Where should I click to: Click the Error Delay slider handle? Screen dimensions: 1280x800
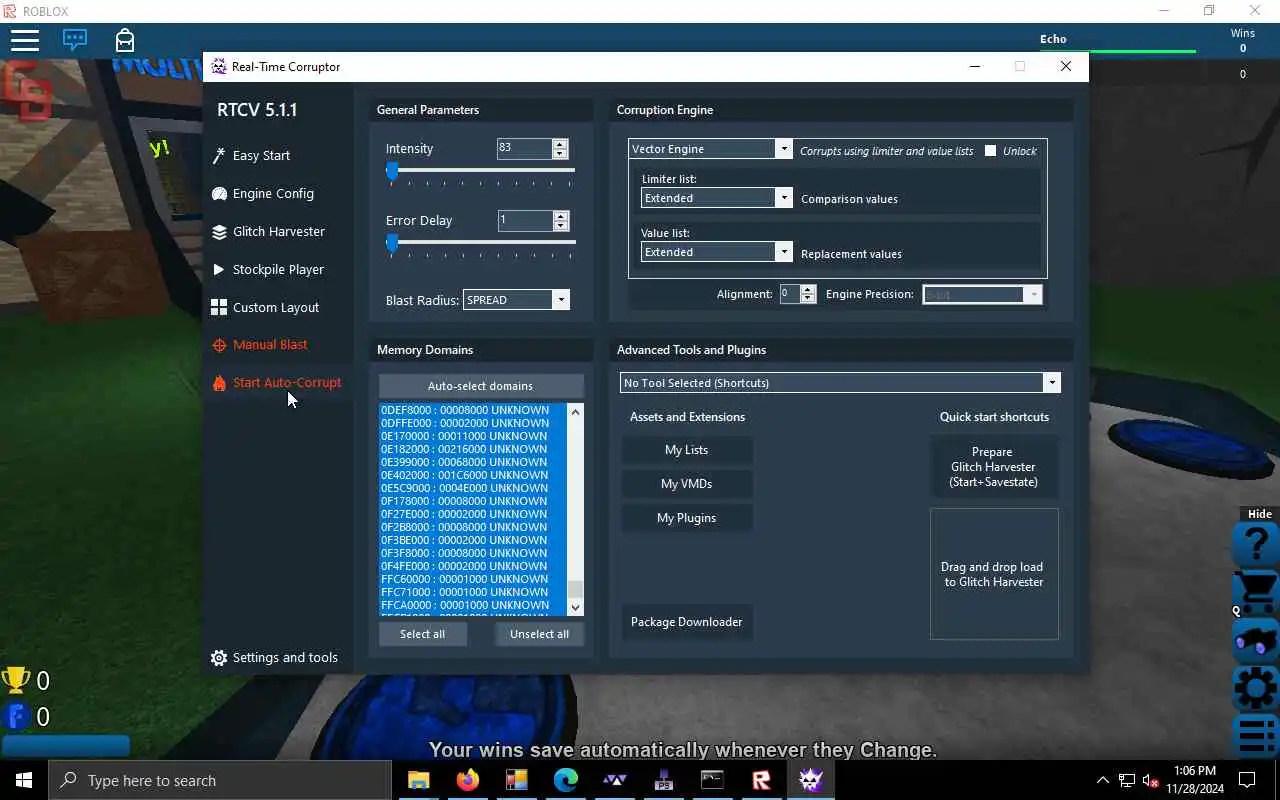(x=392, y=243)
